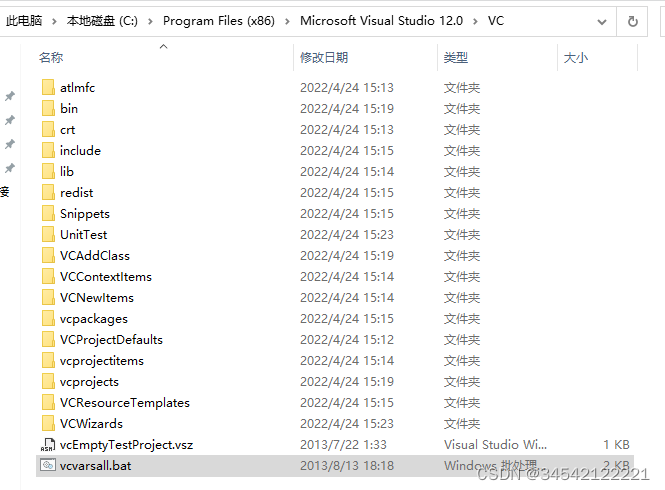The height and width of the screenshot is (490, 665).
Task: Sort files by 大小 column
Action: click(576, 58)
